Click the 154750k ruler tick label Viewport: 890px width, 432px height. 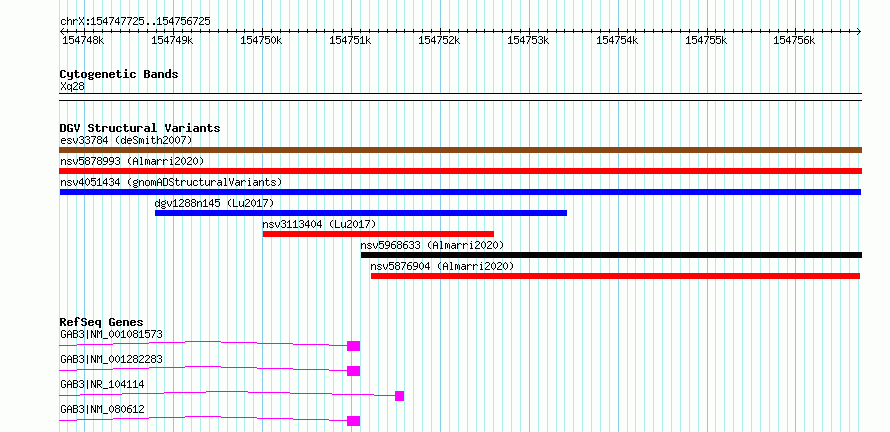[x=261, y=40]
